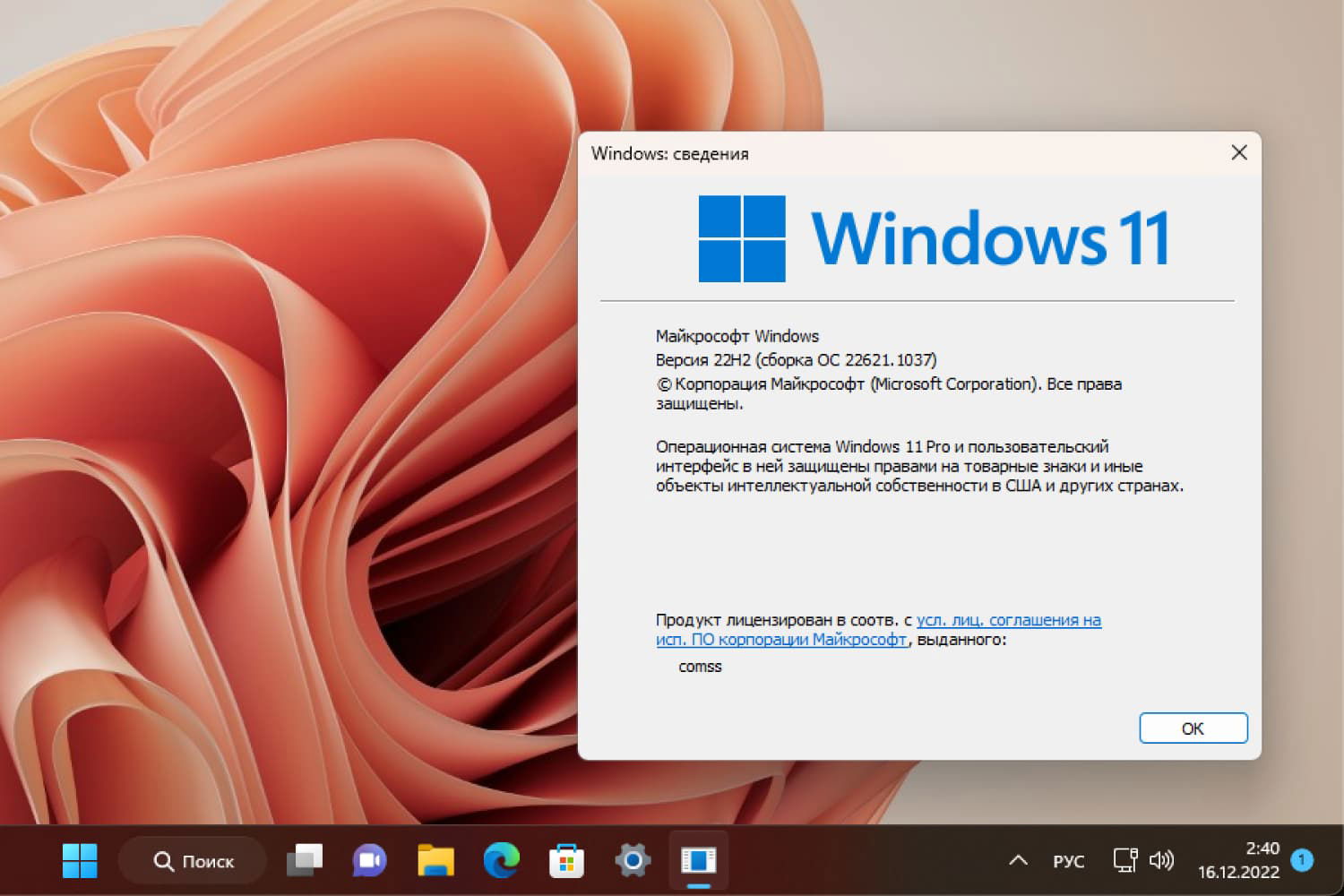Open File Explorer from the taskbar
Screen dimensions: 1344x896
click(x=435, y=861)
